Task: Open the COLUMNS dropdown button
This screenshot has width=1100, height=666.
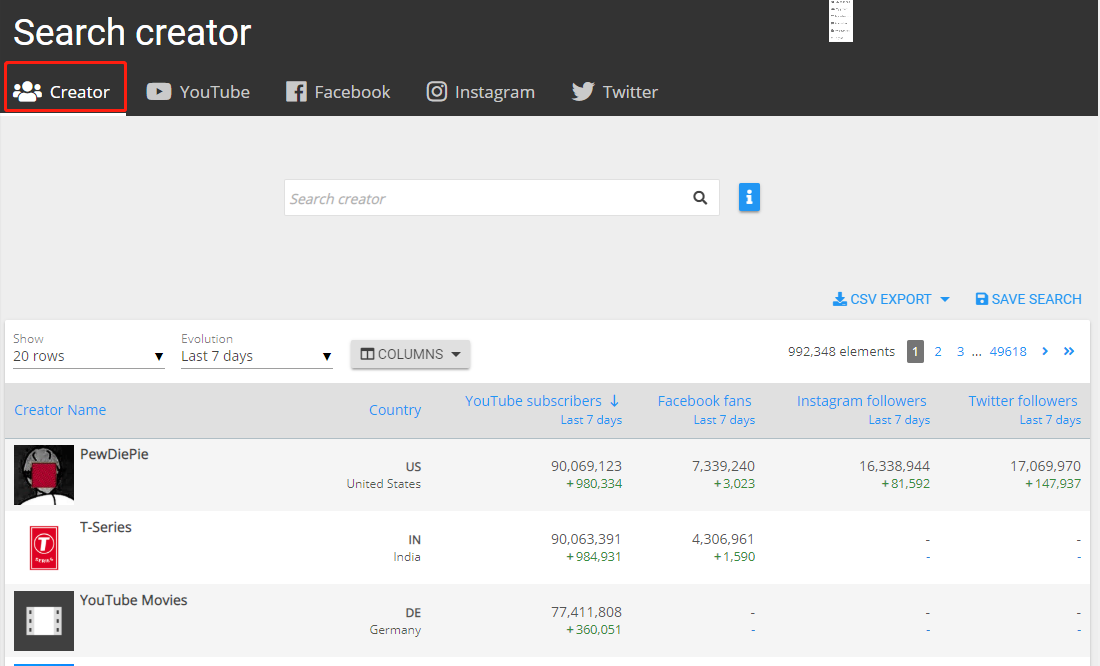Action: click(410, 354)
